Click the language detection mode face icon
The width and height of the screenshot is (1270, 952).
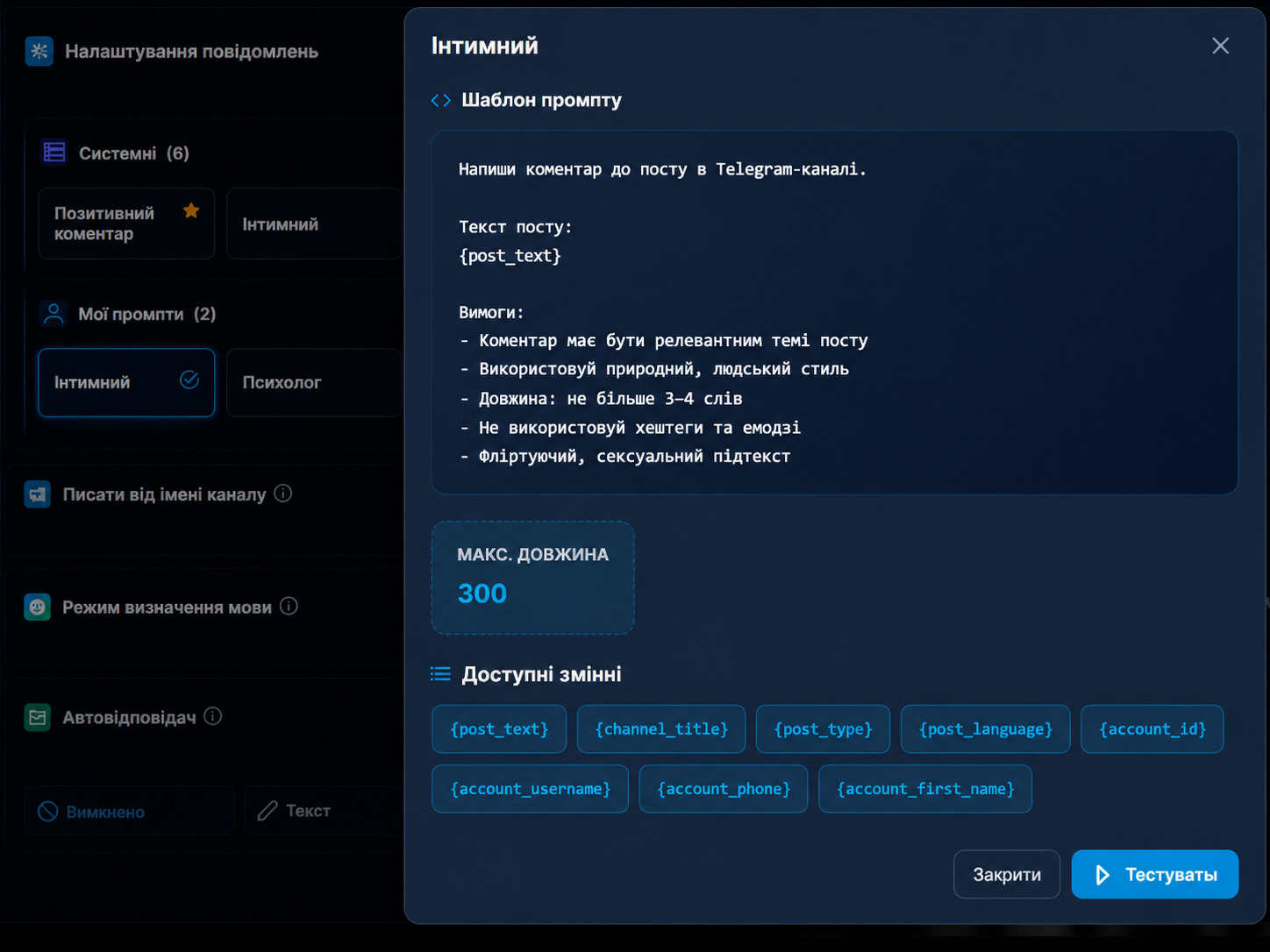37,607
